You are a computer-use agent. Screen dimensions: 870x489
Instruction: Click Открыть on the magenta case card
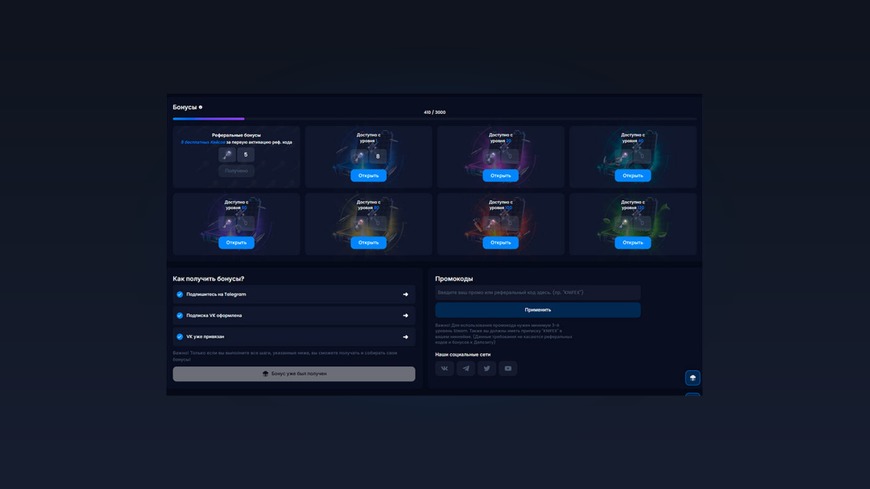pyautogui.click(x=500, y=175)
